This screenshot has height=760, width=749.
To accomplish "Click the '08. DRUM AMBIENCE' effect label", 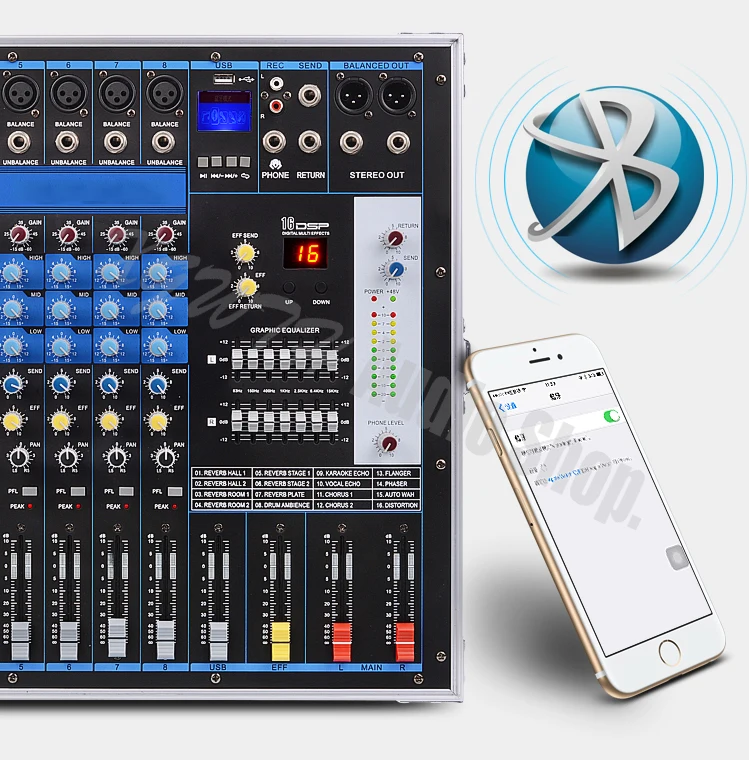I will point(282,505).
